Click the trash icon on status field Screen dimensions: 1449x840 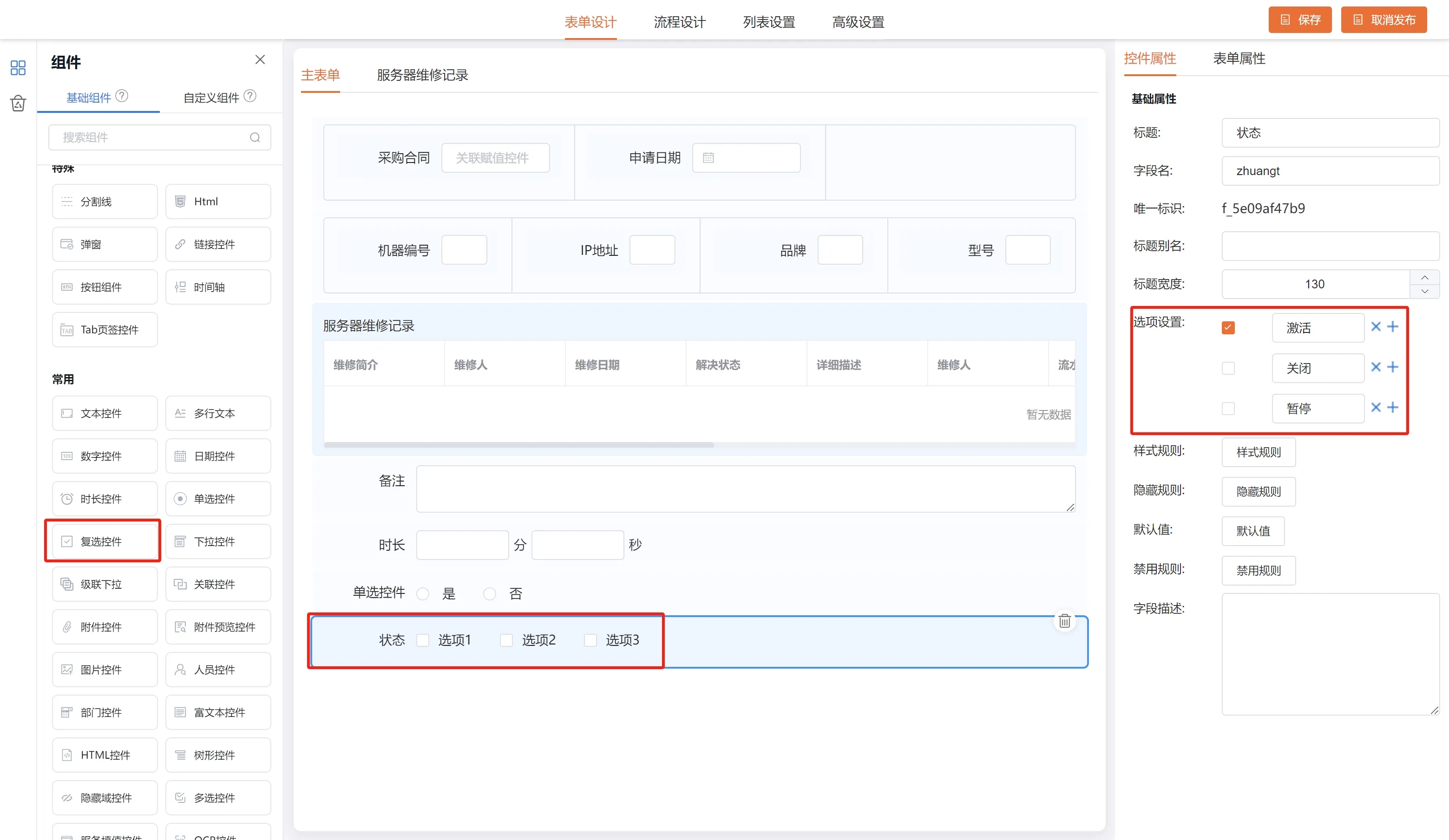pos(1064,621)
